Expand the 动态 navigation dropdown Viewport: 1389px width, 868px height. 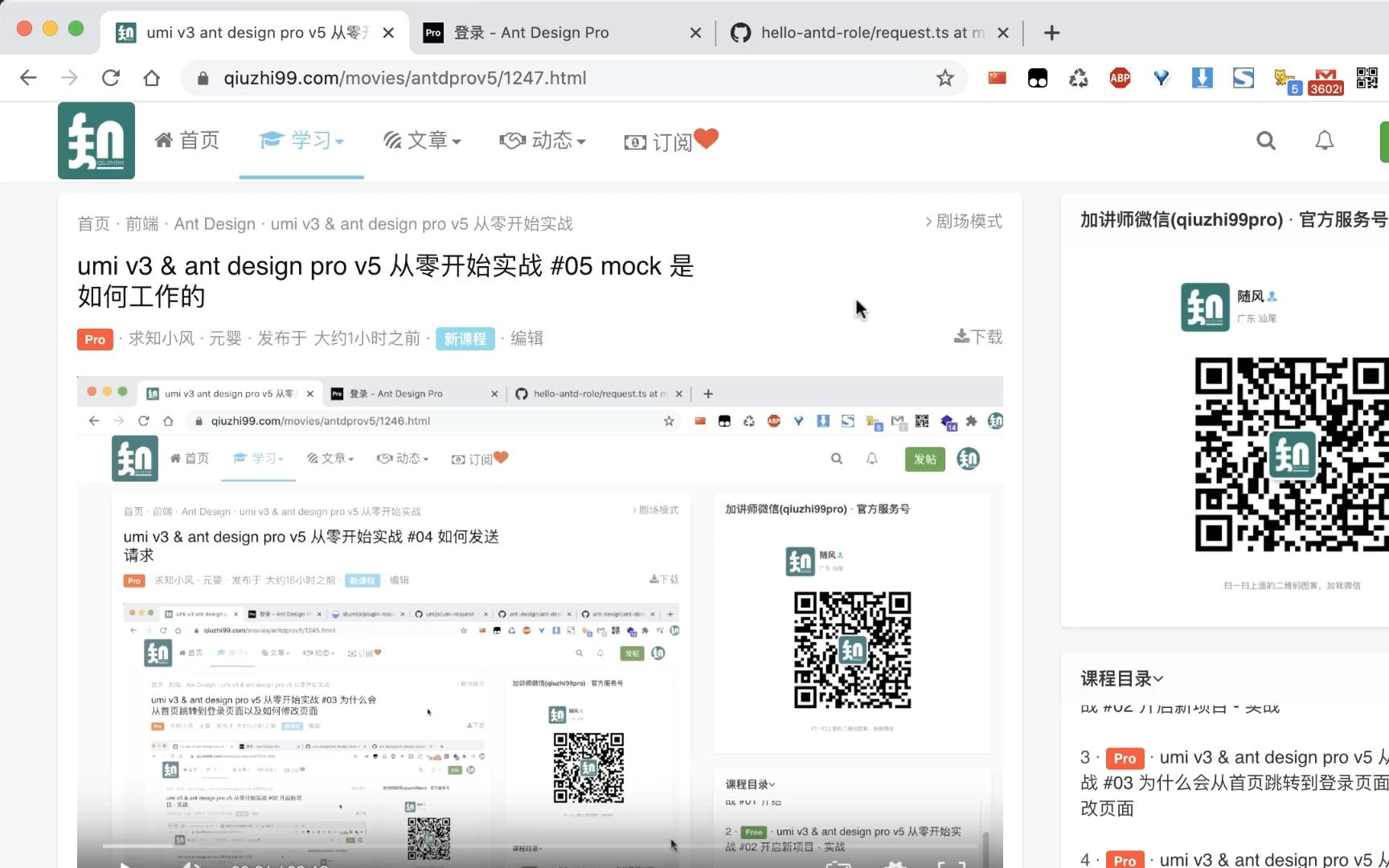pyautogui.click(x=543, y=141)
